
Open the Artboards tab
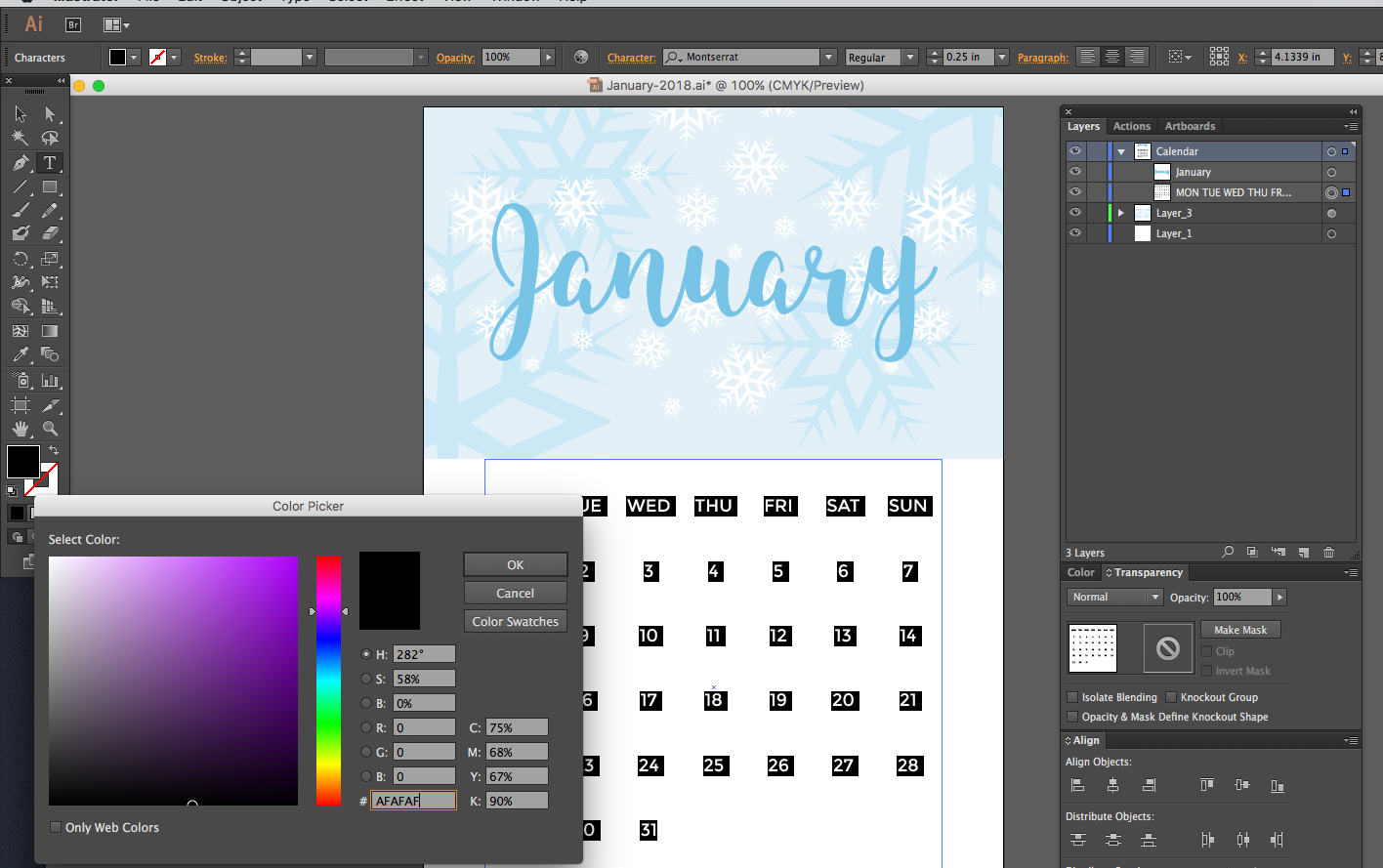coord(1190,126)
